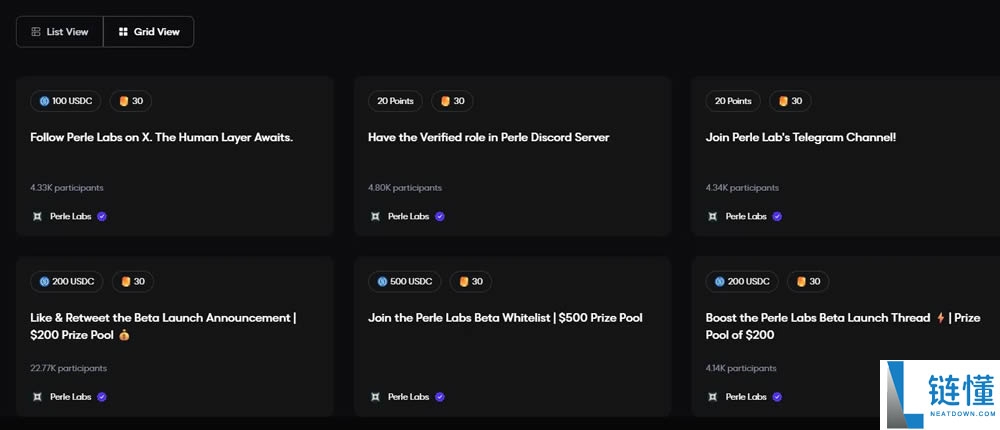Click verified badge on Boost Thread card
1000x430 pixels.
tap(777, 397)
